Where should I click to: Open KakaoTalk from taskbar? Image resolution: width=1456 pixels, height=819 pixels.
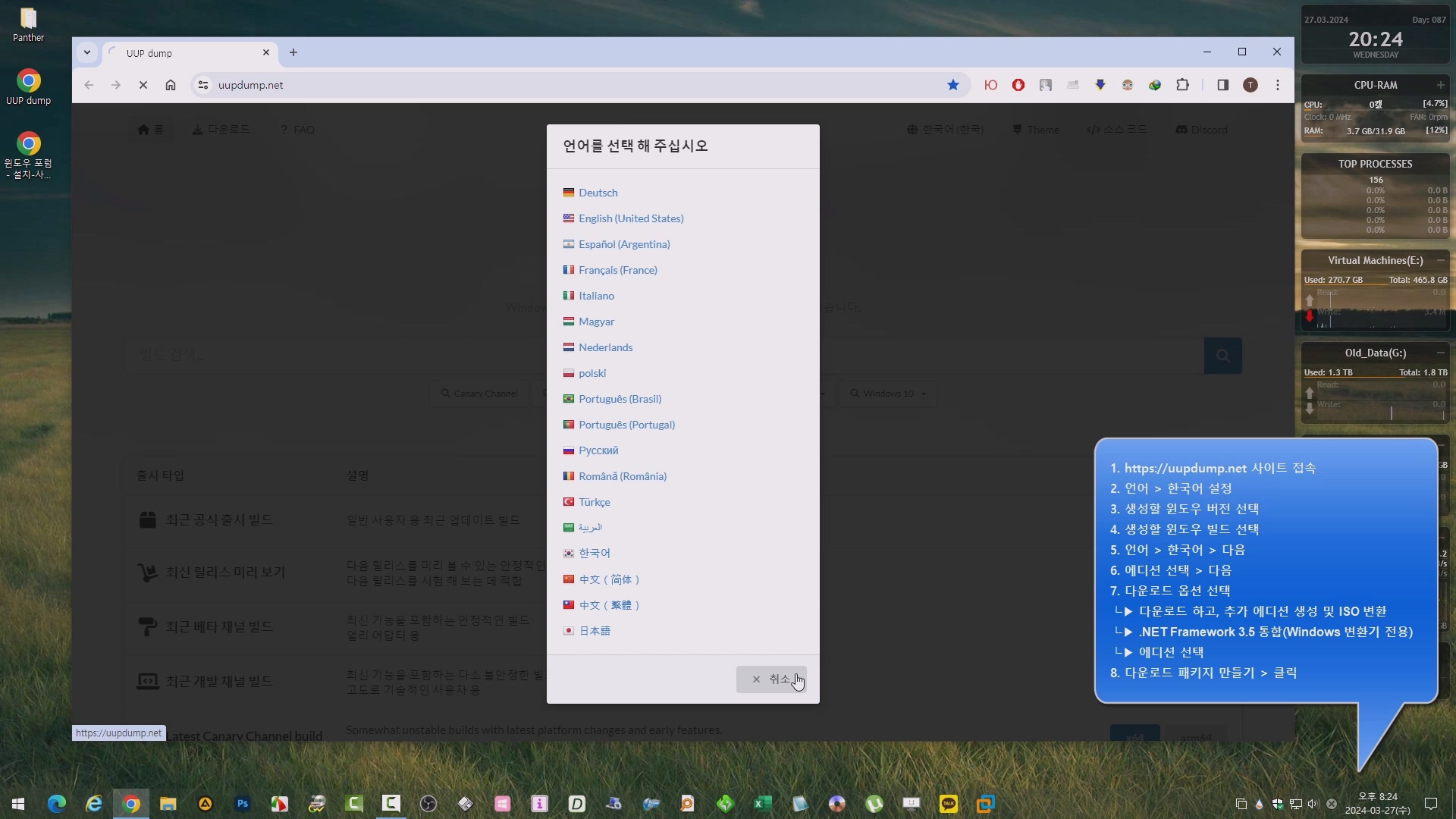pyautogui.click(x=949, y=804)
